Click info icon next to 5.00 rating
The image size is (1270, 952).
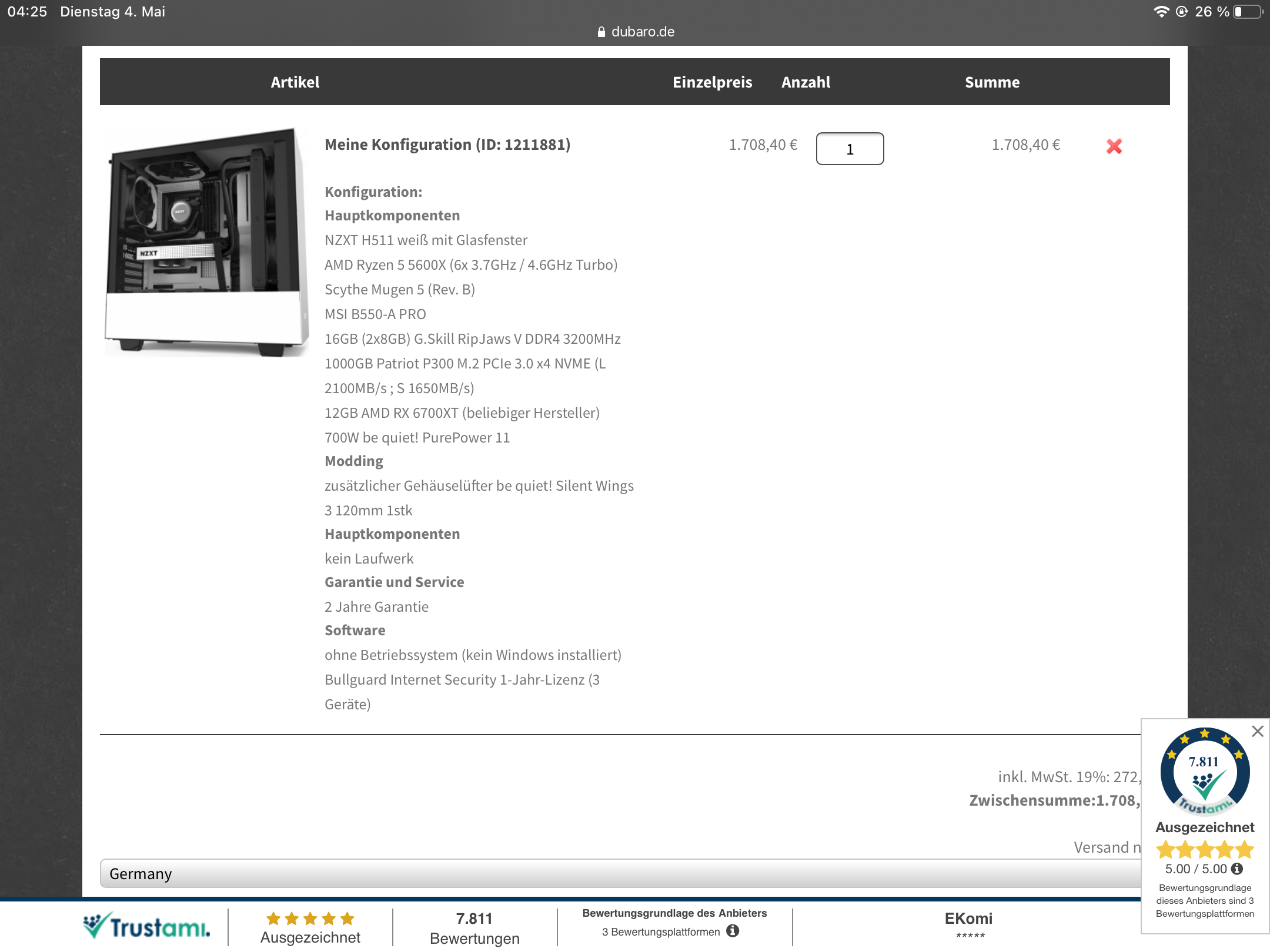[x=1237, y=869]
